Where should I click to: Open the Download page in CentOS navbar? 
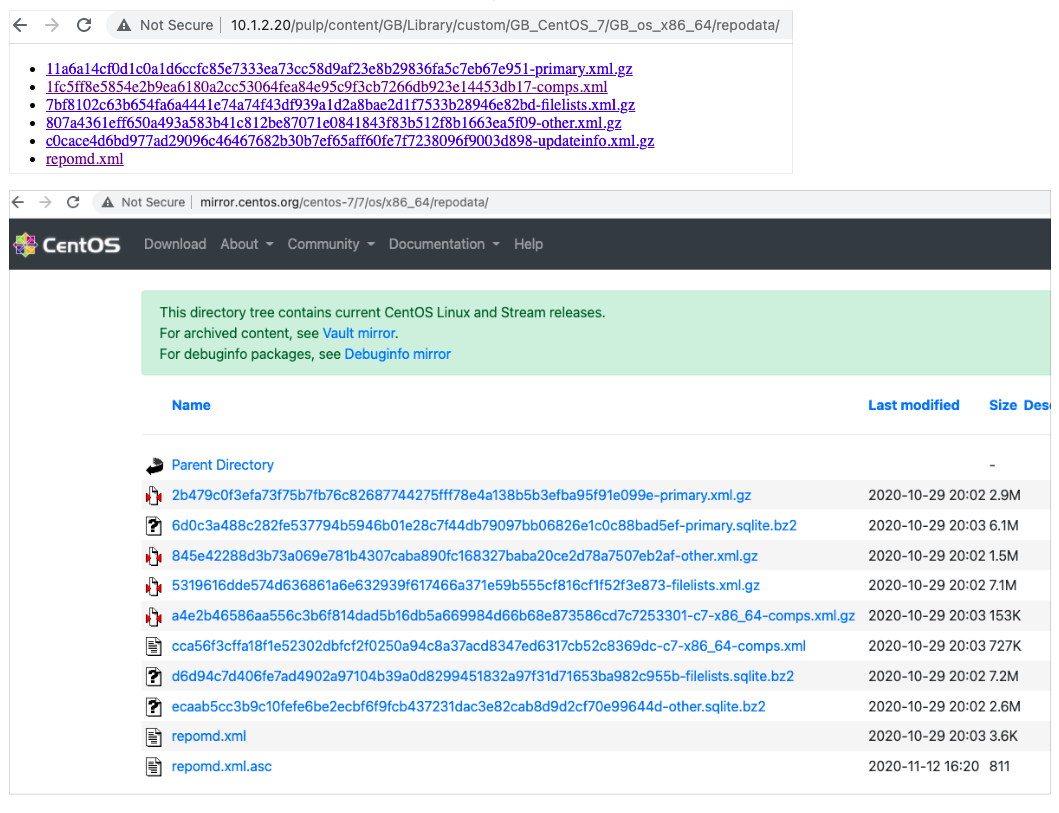[x=175, y=244]
